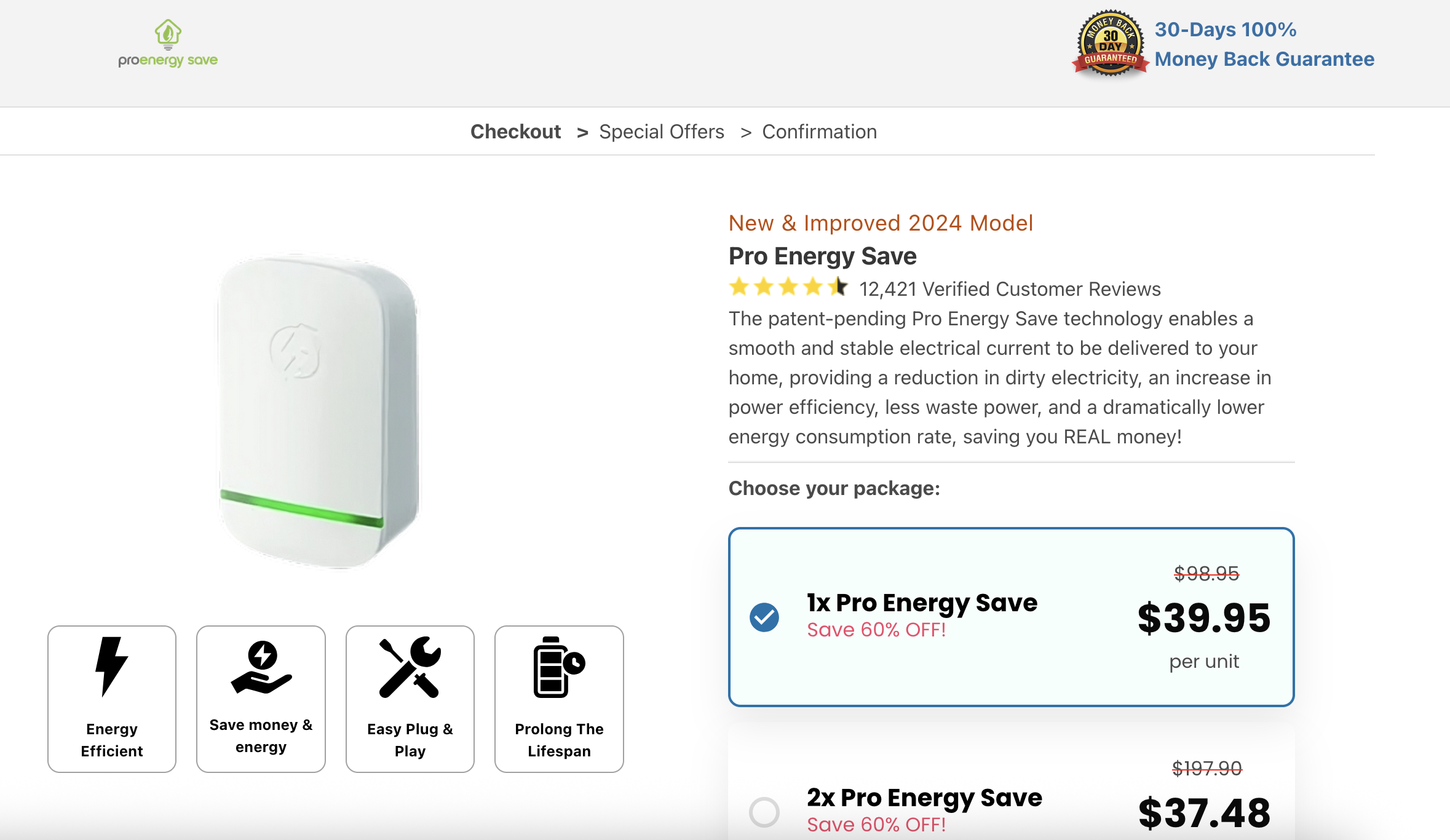Click the 30 day money back badge

coord(1110,44)
